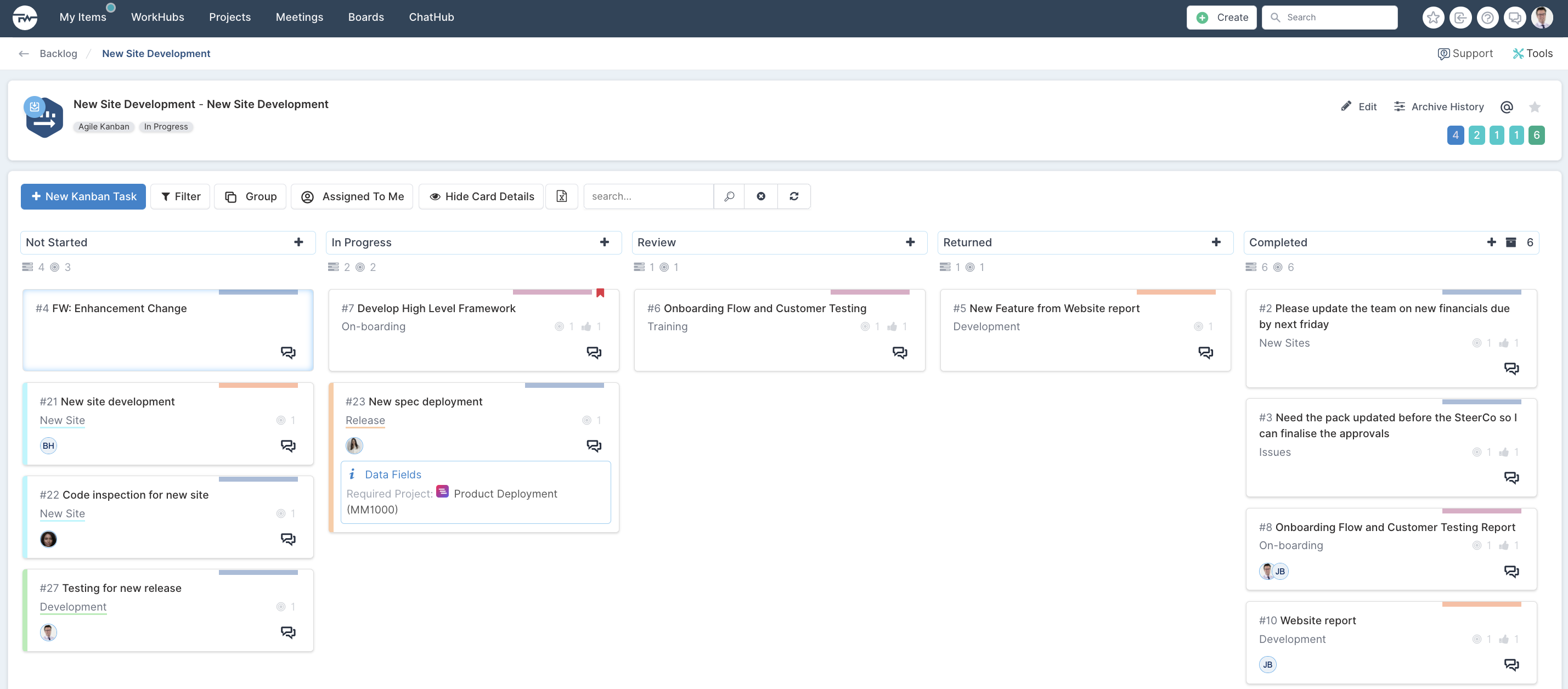Open the archive box in Completed column
The width and height of the screenshot is (1568, 689).
[x=1511, y=242]
